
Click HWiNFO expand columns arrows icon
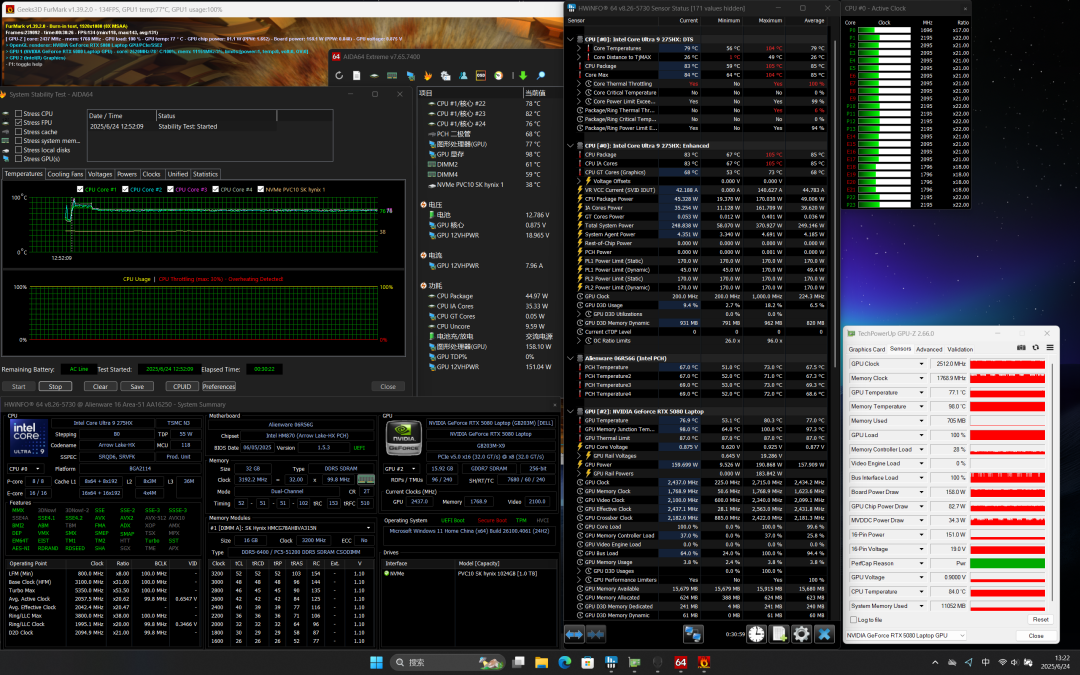coord(574,634)
